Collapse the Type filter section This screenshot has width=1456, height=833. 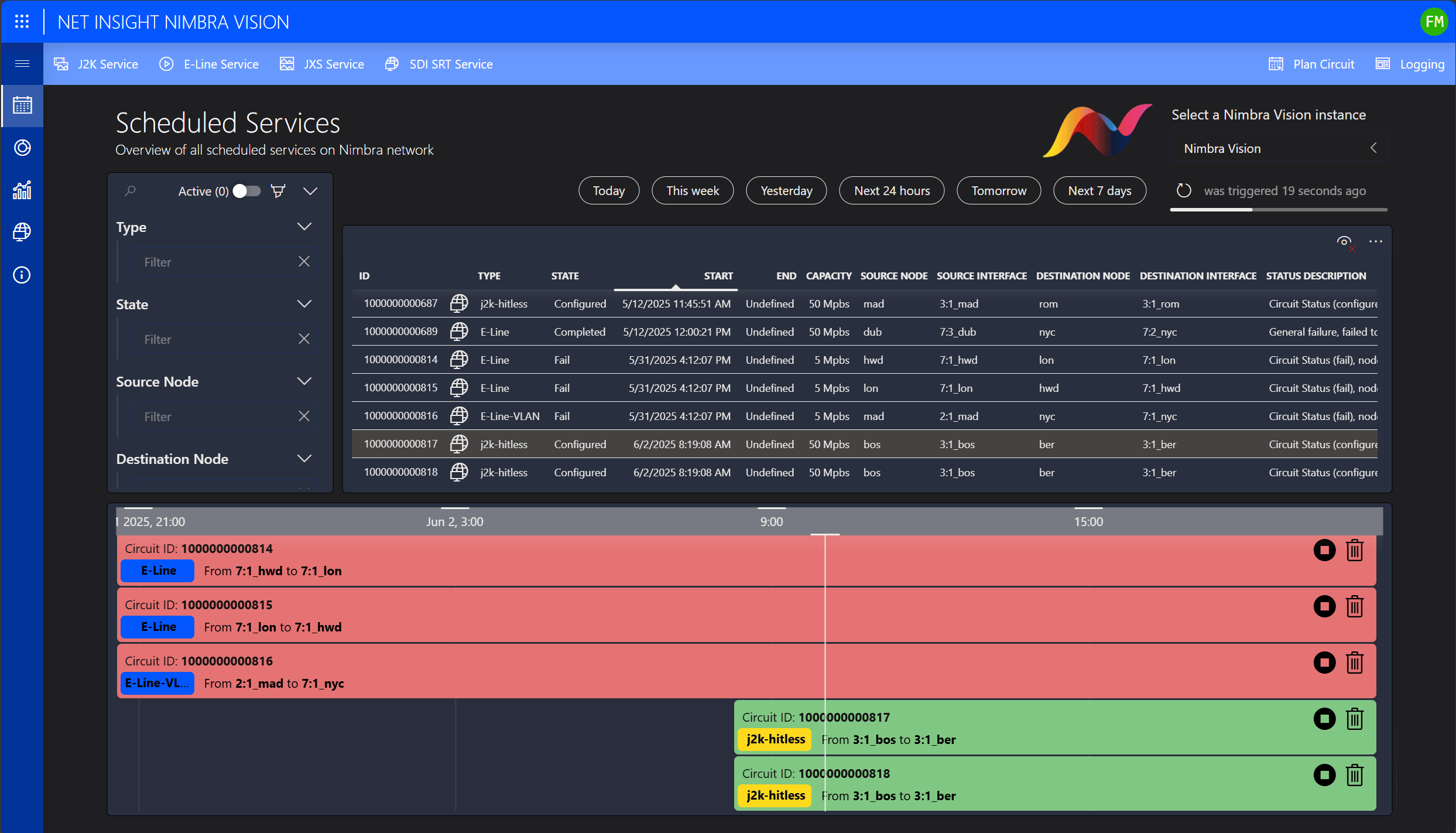coord(304,227)
